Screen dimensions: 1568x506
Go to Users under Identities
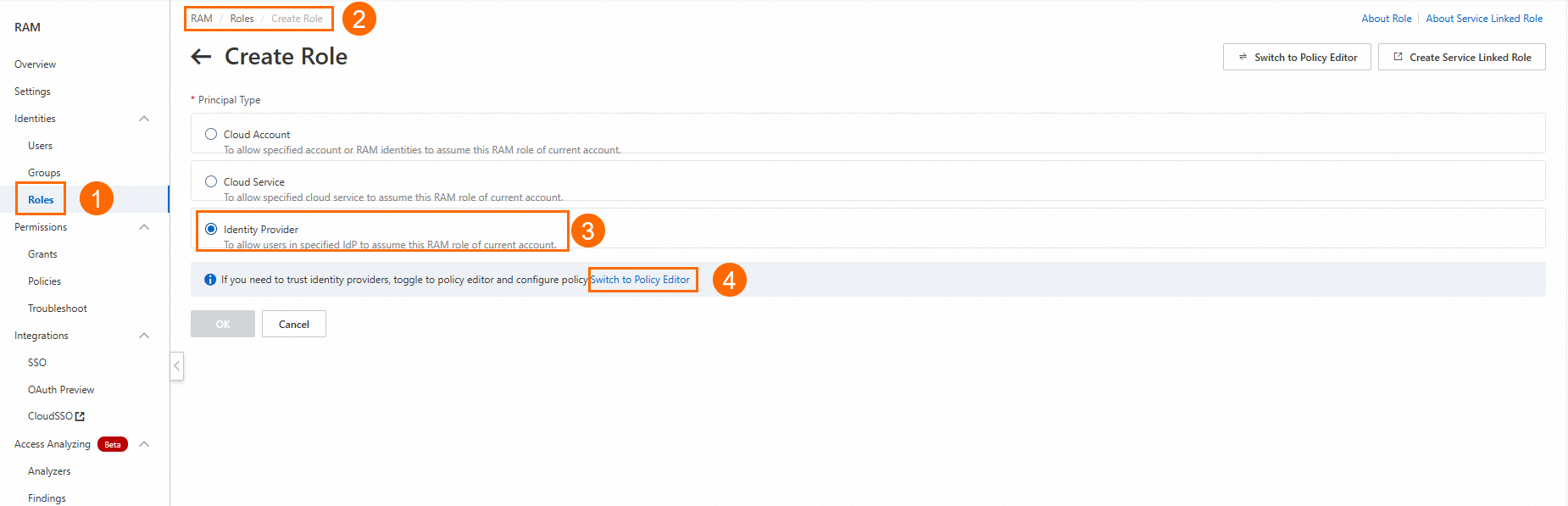pyautogui.click(x=40, y=146)
